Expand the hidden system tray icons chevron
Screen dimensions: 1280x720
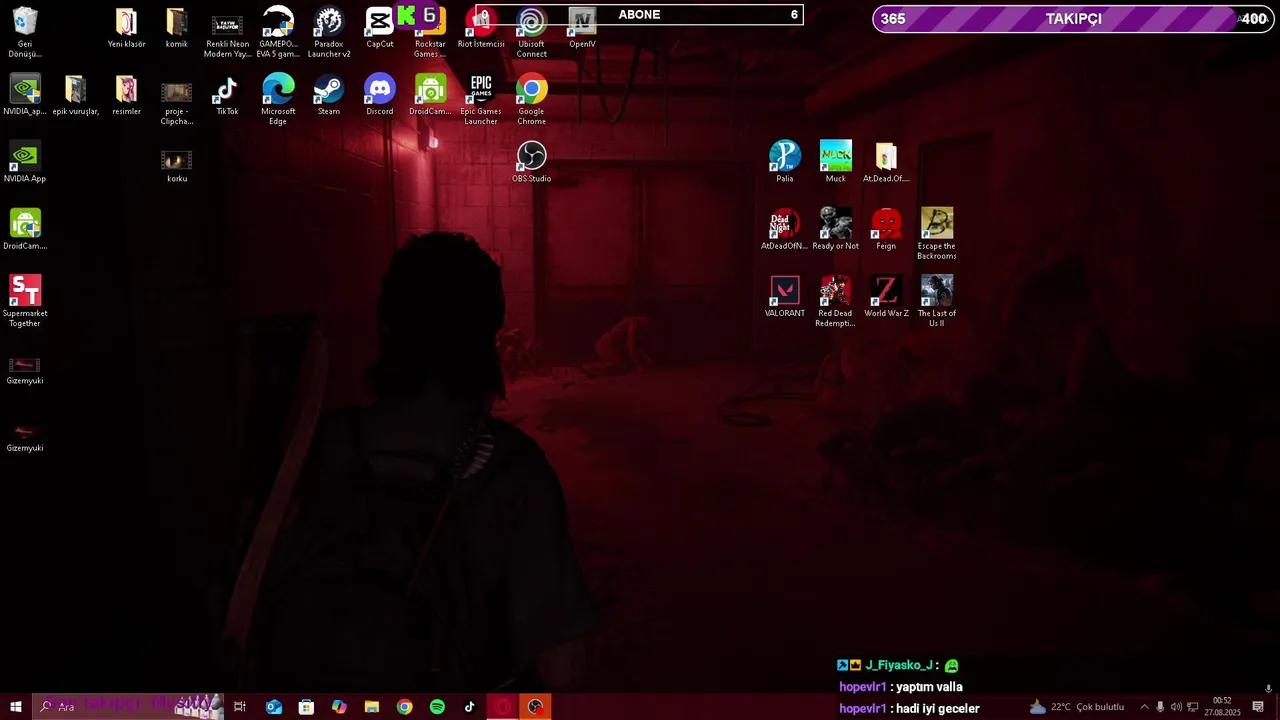click(1144, 707)
